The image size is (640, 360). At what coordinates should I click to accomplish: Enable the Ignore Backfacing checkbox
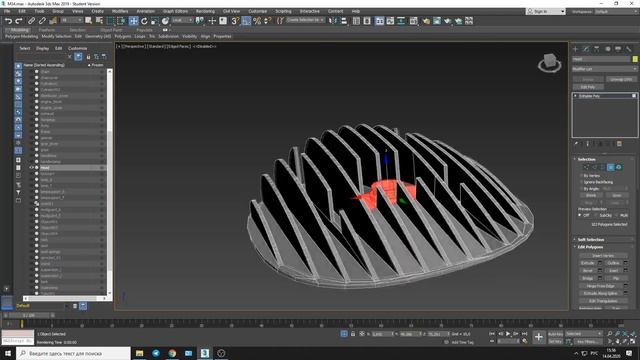[581, 182]
